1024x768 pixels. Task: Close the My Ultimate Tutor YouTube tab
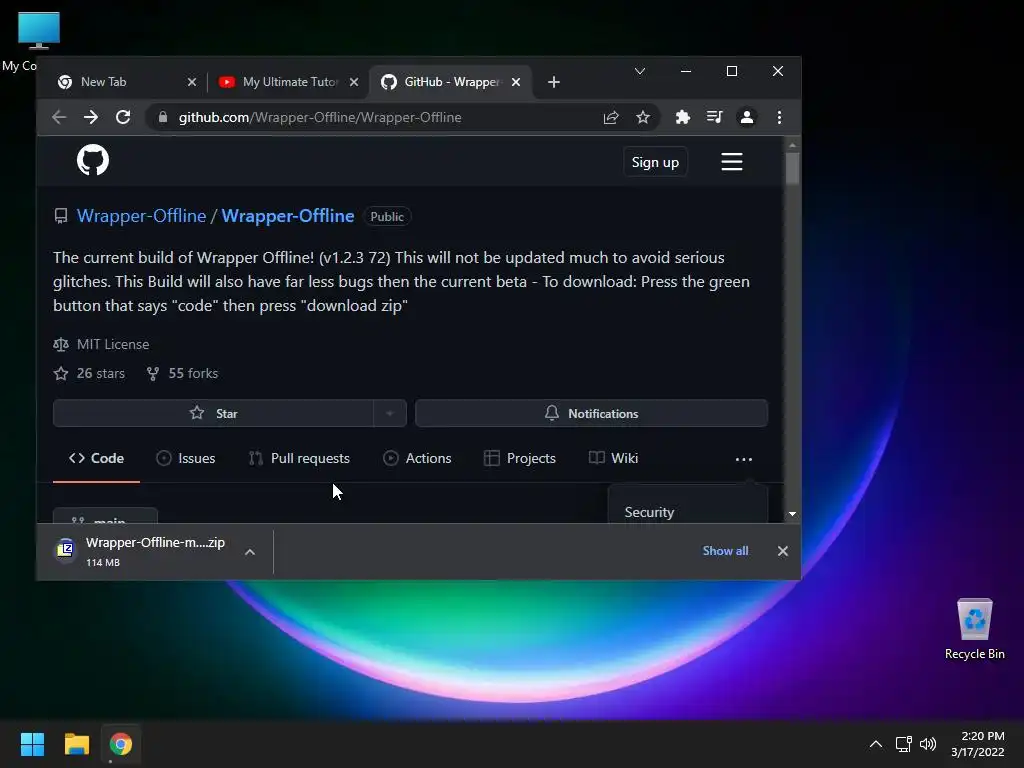(353, 82)
